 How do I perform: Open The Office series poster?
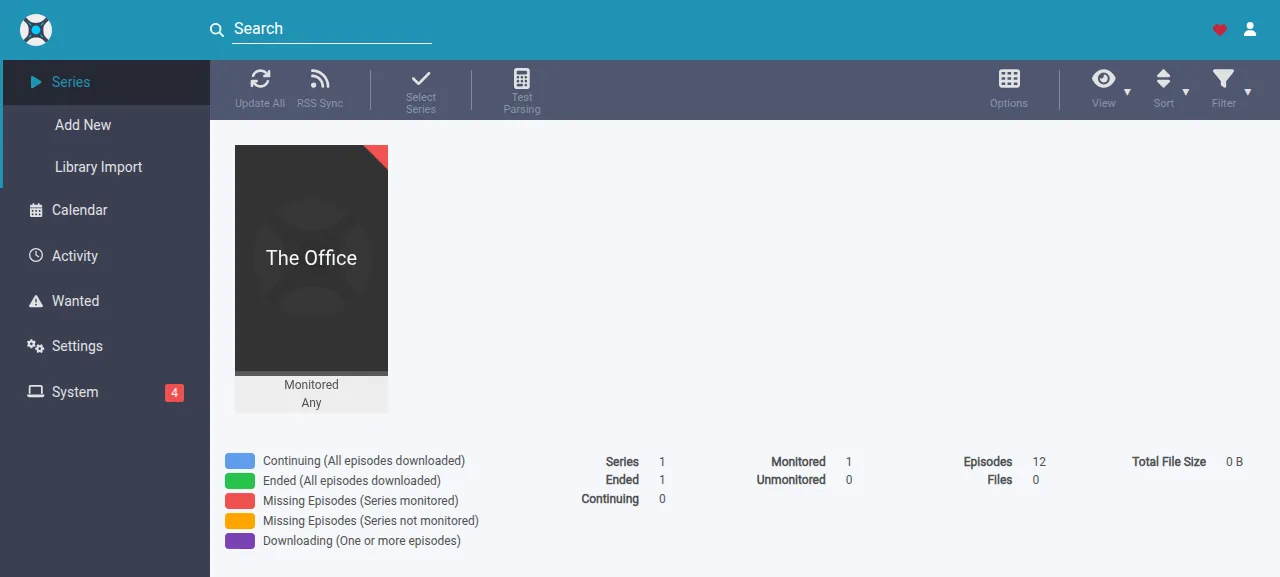point(311,260)
